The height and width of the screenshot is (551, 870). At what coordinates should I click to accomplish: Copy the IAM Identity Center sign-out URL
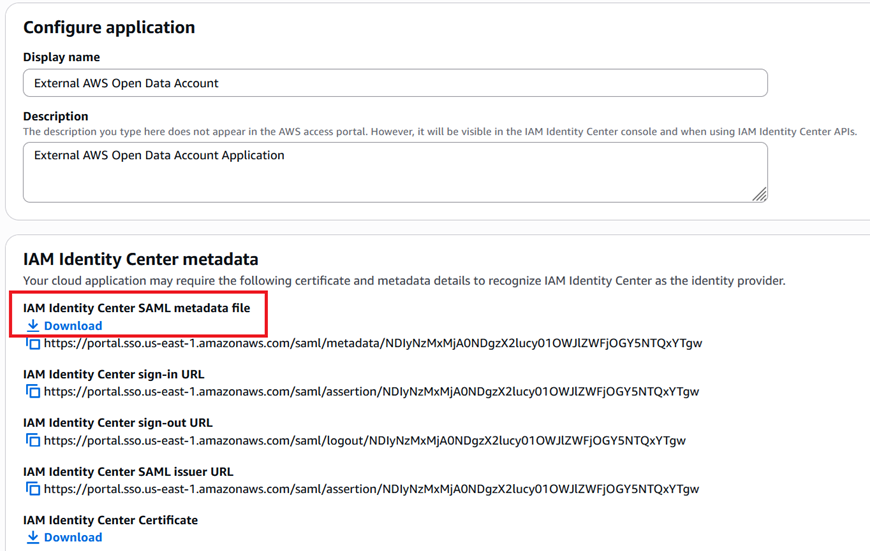[x=32, y=440]
